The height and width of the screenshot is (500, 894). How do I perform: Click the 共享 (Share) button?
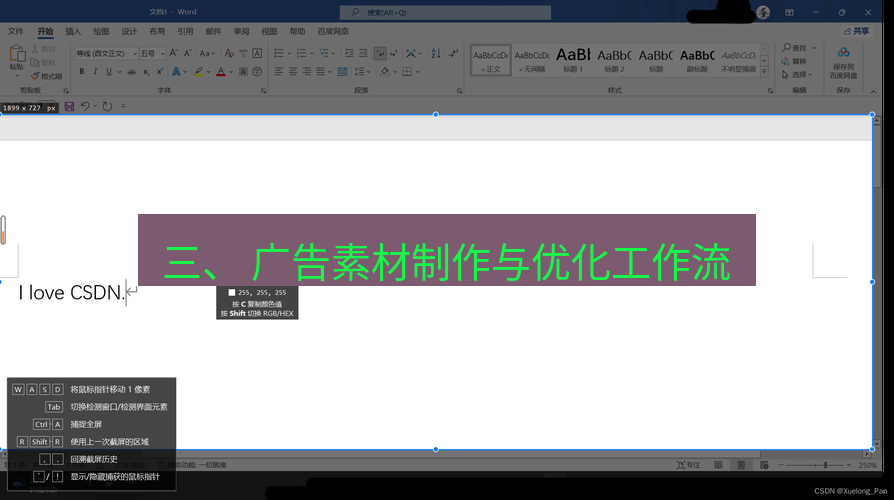(x=857, y=31)
